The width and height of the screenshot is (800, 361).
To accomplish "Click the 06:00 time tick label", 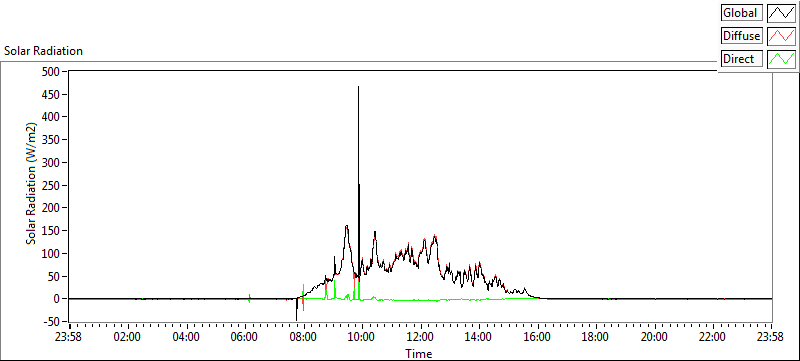I will click(245, 337).
